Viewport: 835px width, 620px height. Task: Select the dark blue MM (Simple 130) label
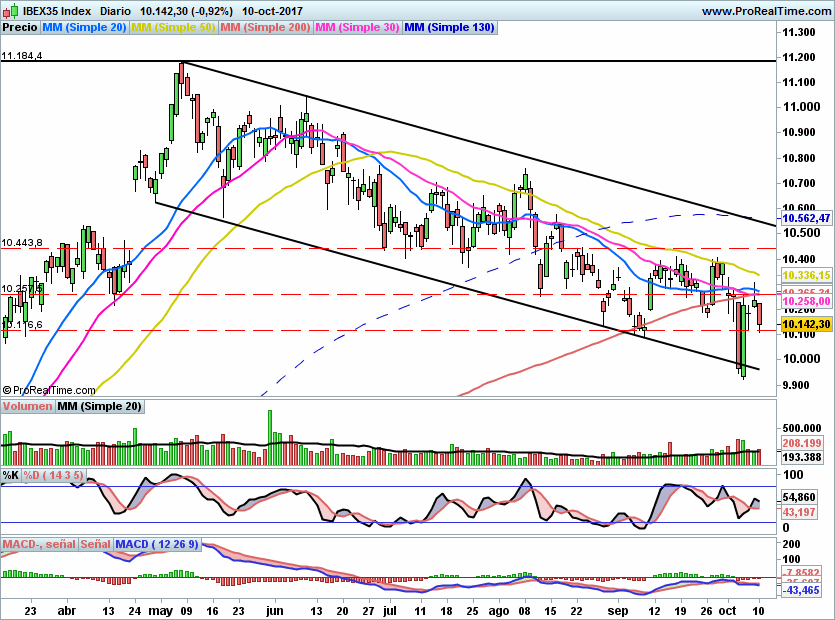pyautogui.click(x=449, y=27)
